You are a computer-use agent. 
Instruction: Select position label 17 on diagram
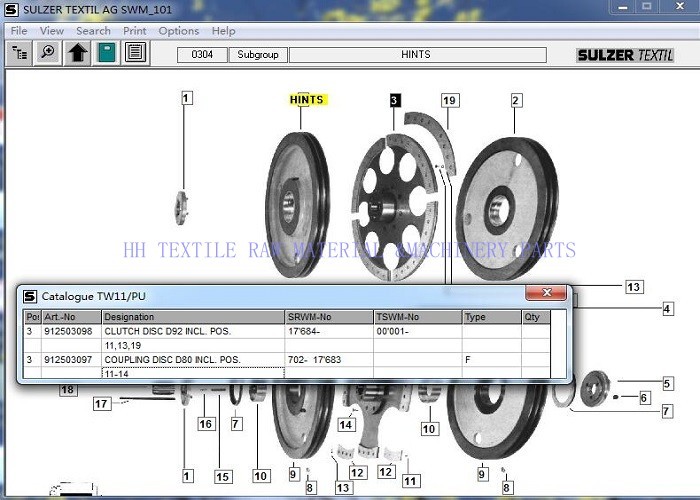tap(101, 404)
